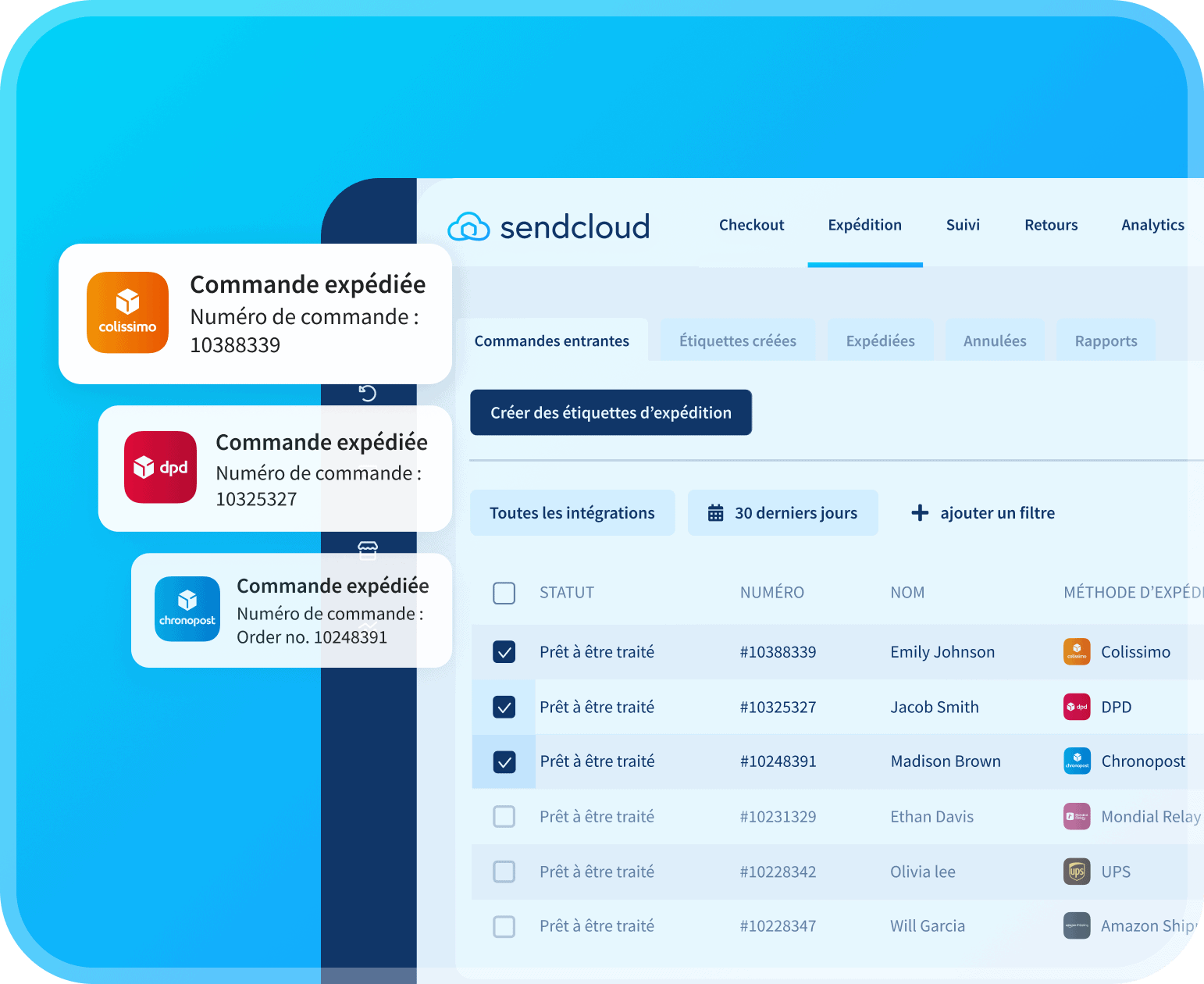This screenshot has width=1204, height=984.
Task: Click order number #10248391 in the table
Action: coord(778,761)
